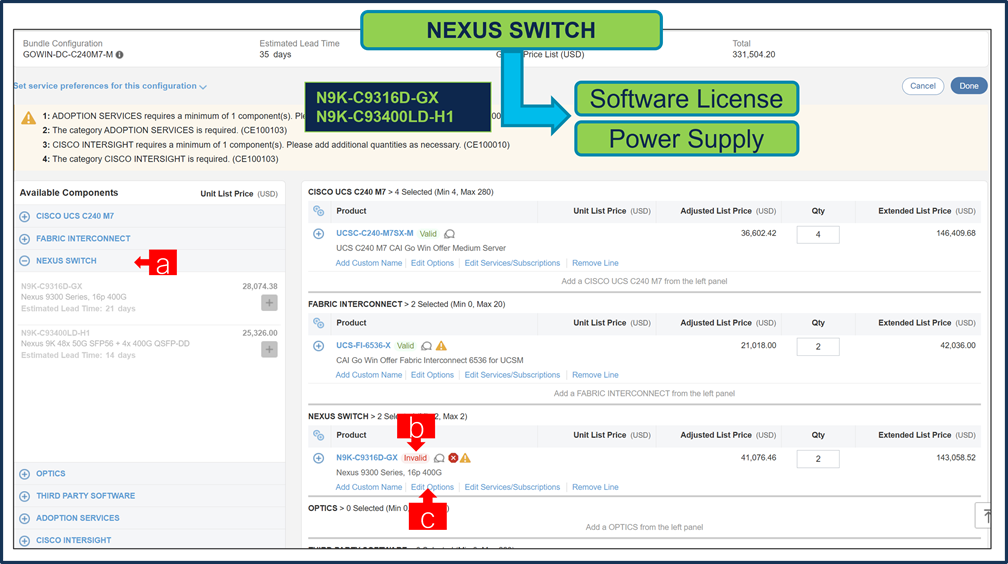Add N9K-C9316D-GX with its plus button
The height and width of the screenshot is (564, 1008).
coord(269,303)
